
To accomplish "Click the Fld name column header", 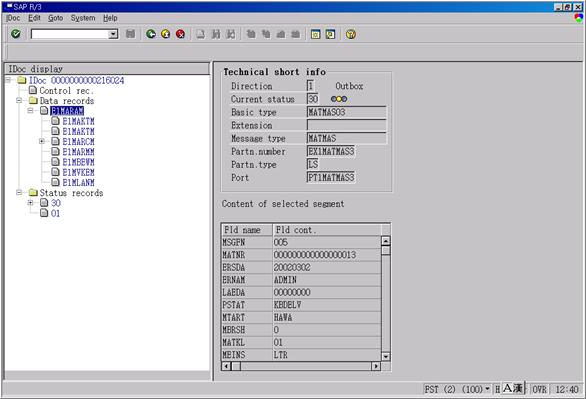I will (x=247, y=230).
